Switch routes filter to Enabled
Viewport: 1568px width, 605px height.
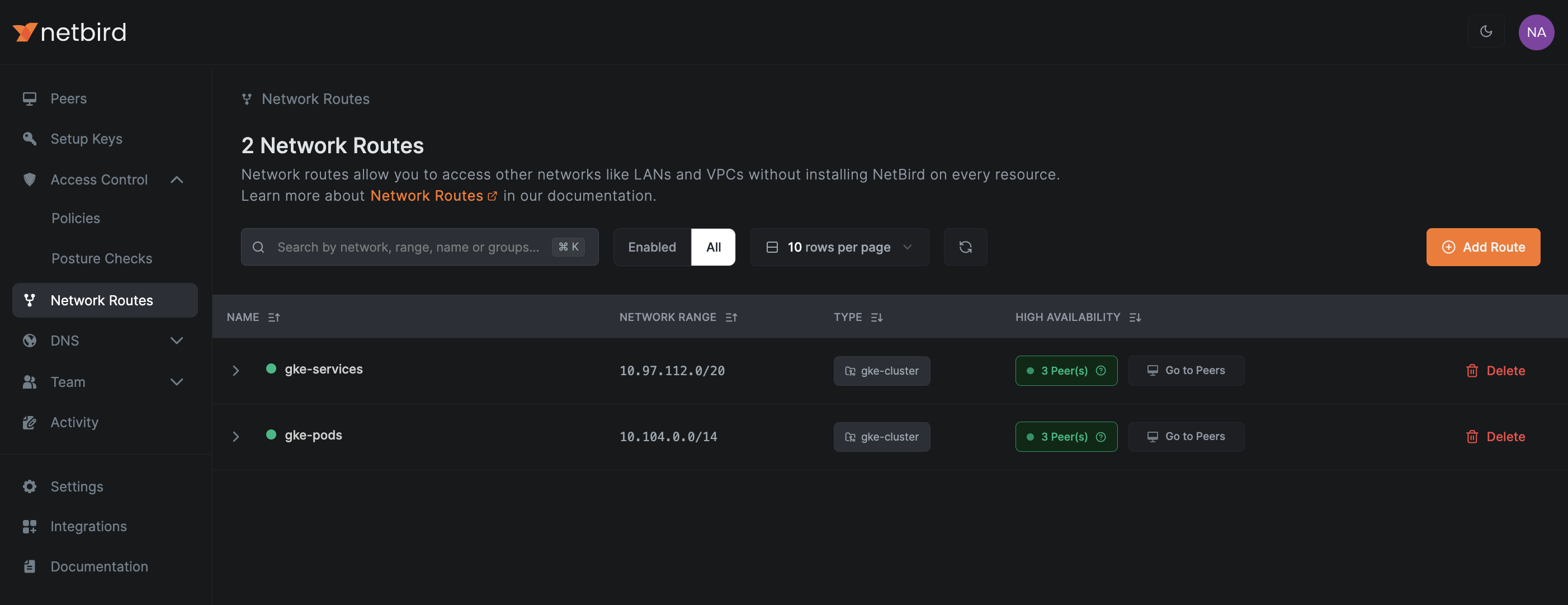(651, 247)
